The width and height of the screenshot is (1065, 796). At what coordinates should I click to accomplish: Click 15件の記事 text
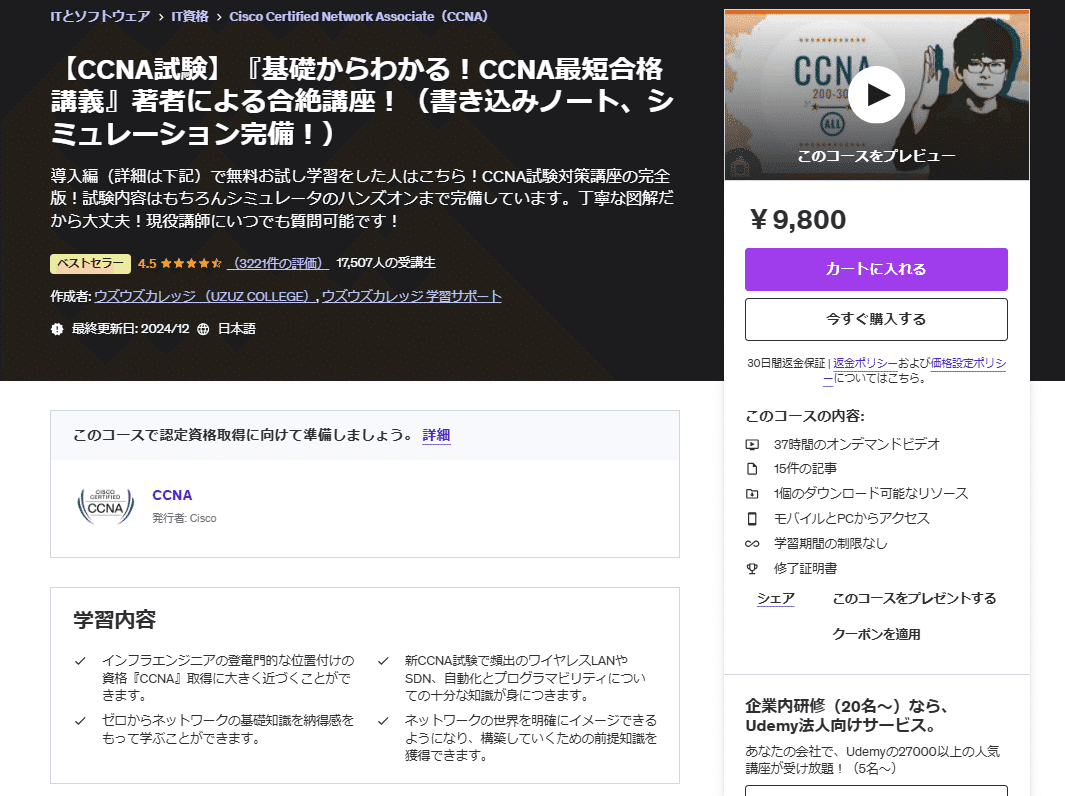805,469
